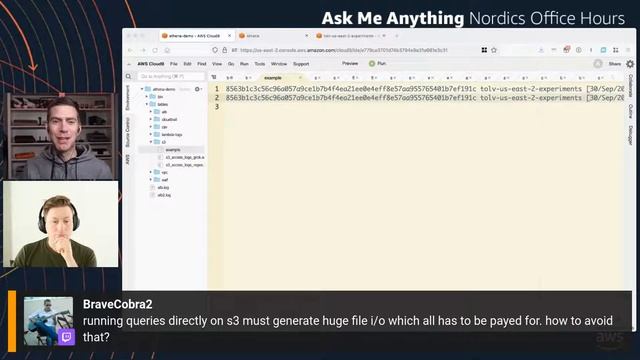This screenshot has height=360, width=640.
Task: Click the blue square extension icon
Action: [x=603, y=50]
